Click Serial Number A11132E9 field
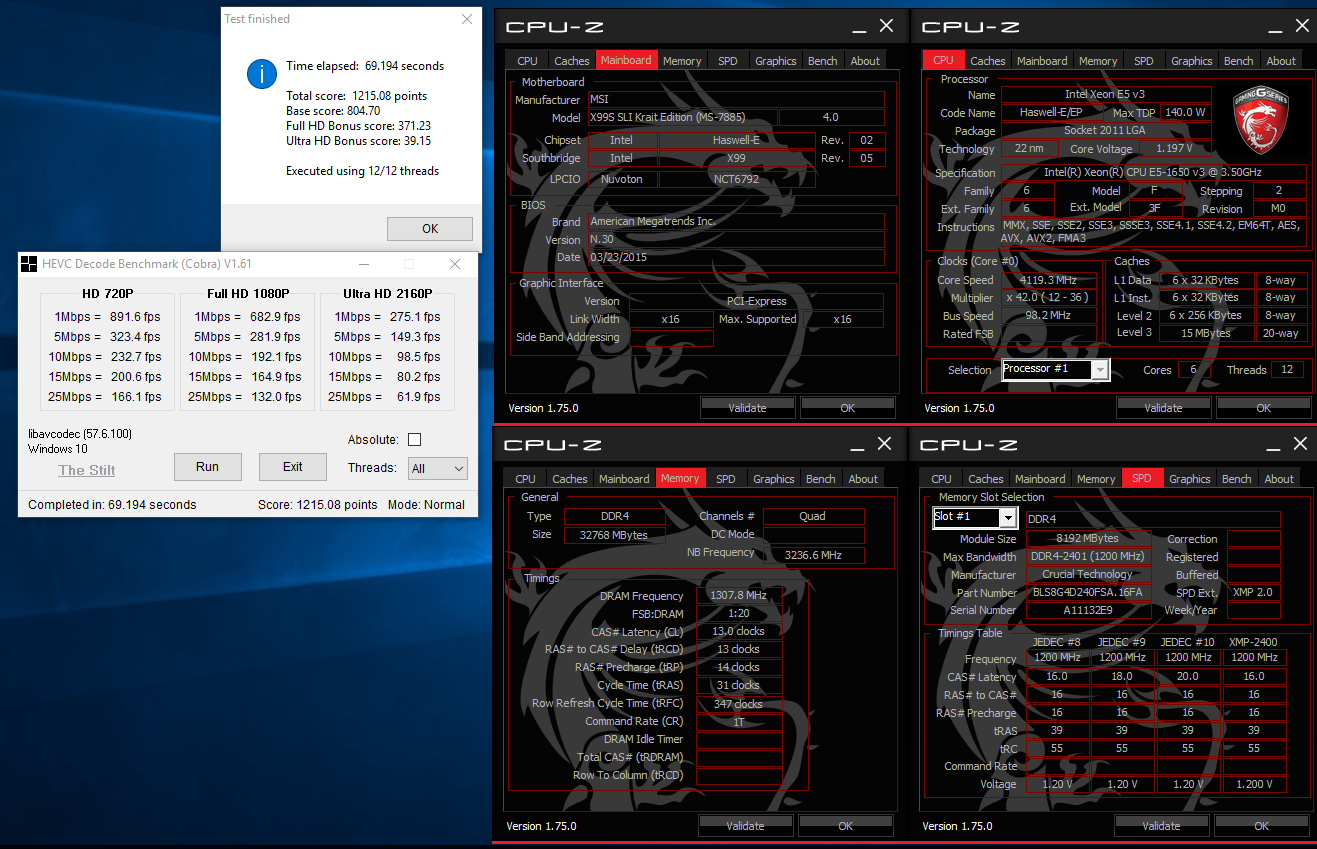 [x=1087, y=610]
